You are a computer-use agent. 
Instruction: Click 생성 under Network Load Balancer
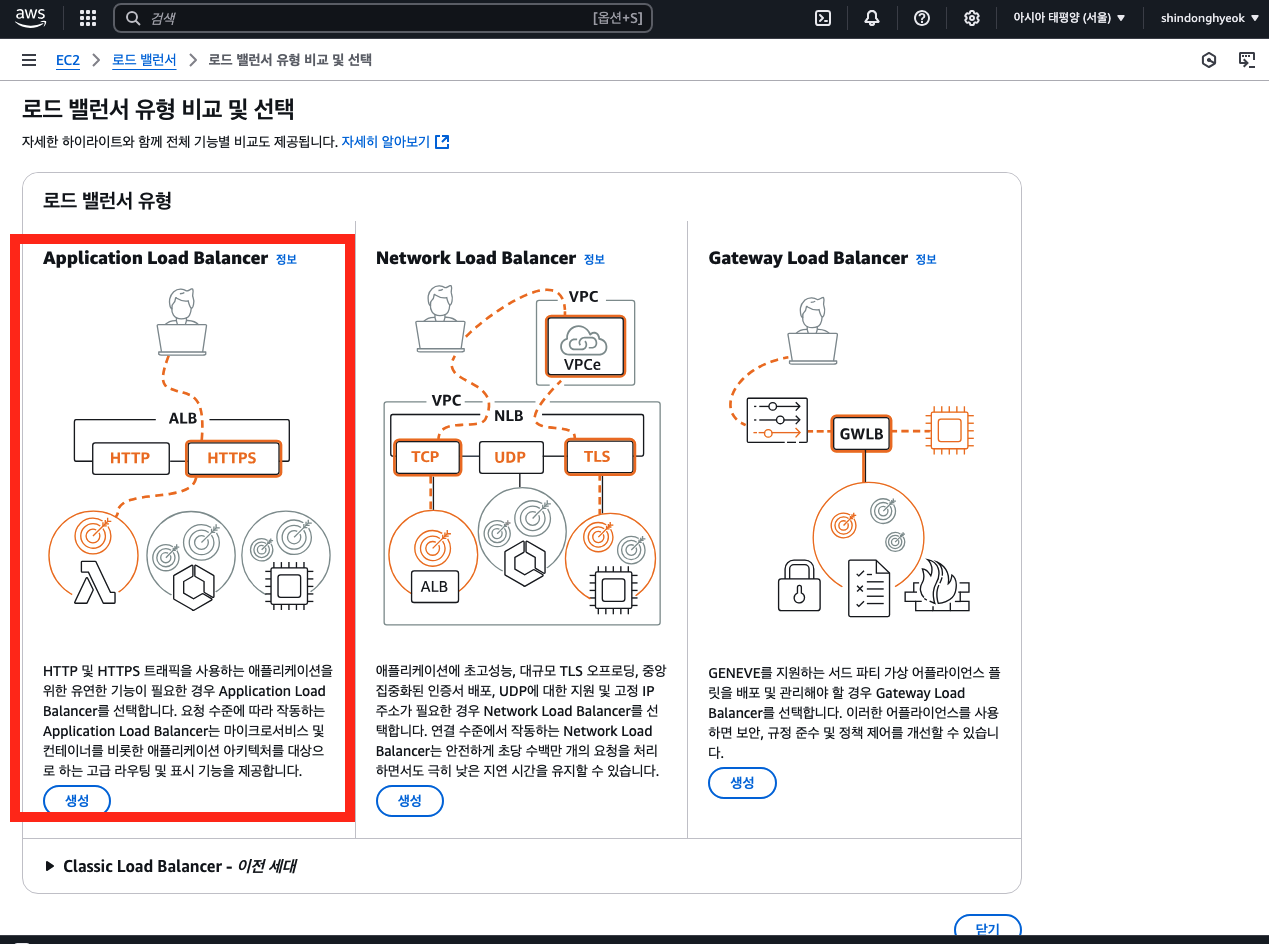pos(410,801)
